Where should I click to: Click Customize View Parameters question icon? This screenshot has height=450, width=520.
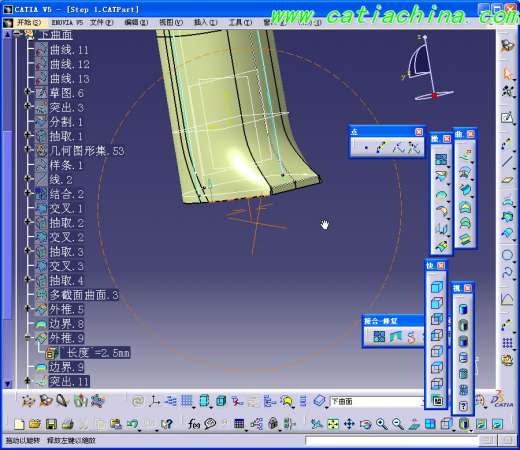463,406
